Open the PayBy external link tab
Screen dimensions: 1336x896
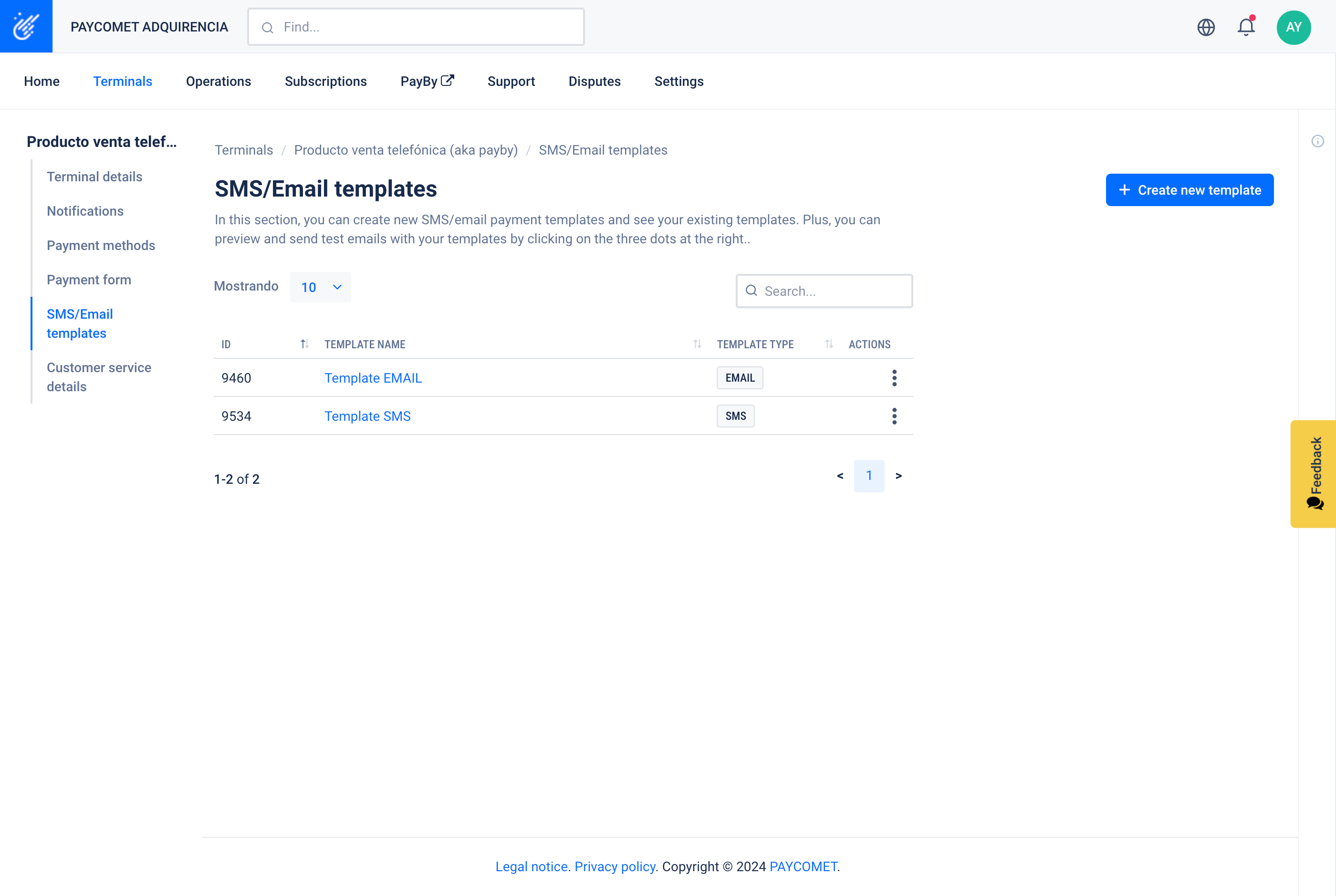427,81
